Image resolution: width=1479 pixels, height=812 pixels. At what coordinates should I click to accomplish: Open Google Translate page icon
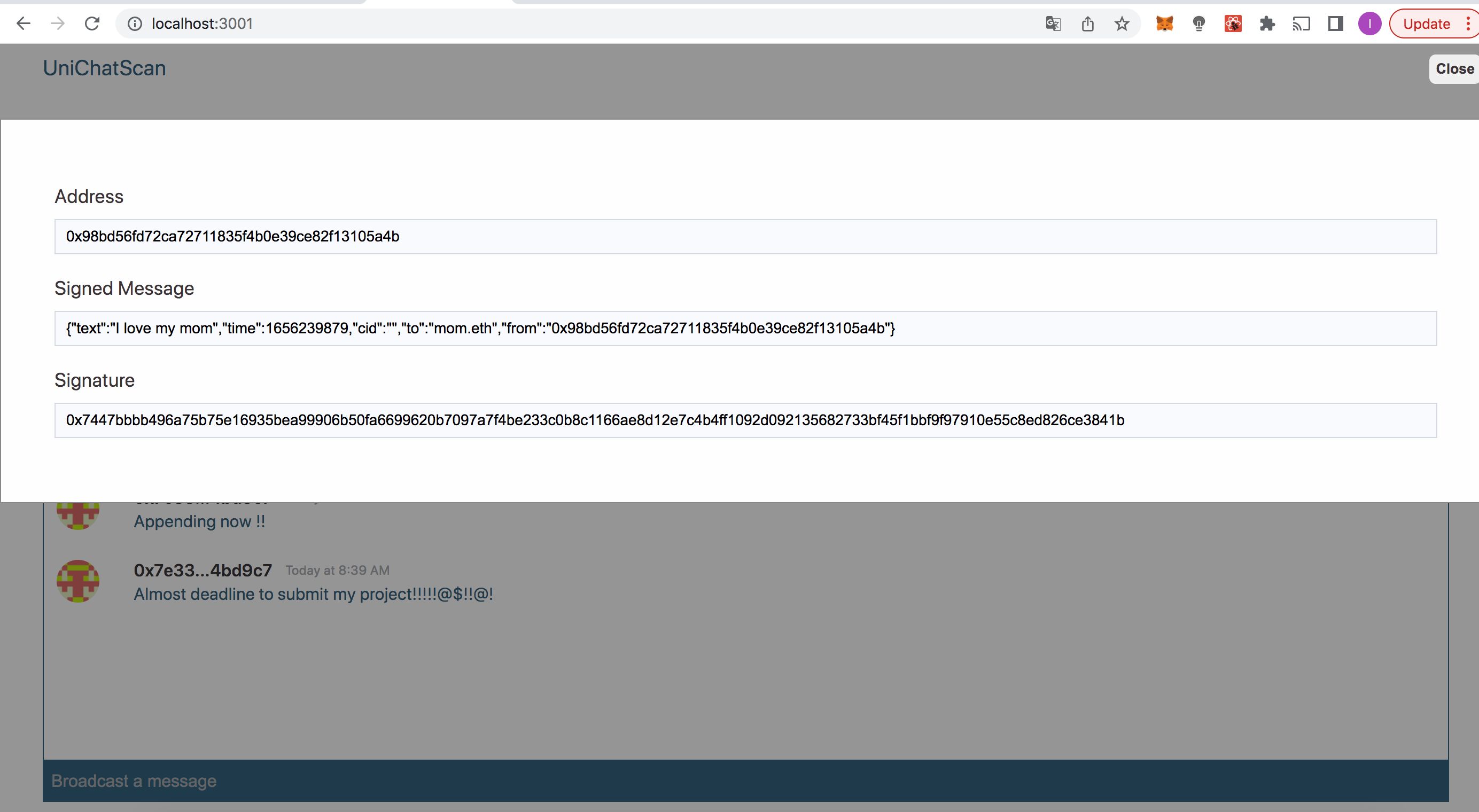tap(1053, 24)
